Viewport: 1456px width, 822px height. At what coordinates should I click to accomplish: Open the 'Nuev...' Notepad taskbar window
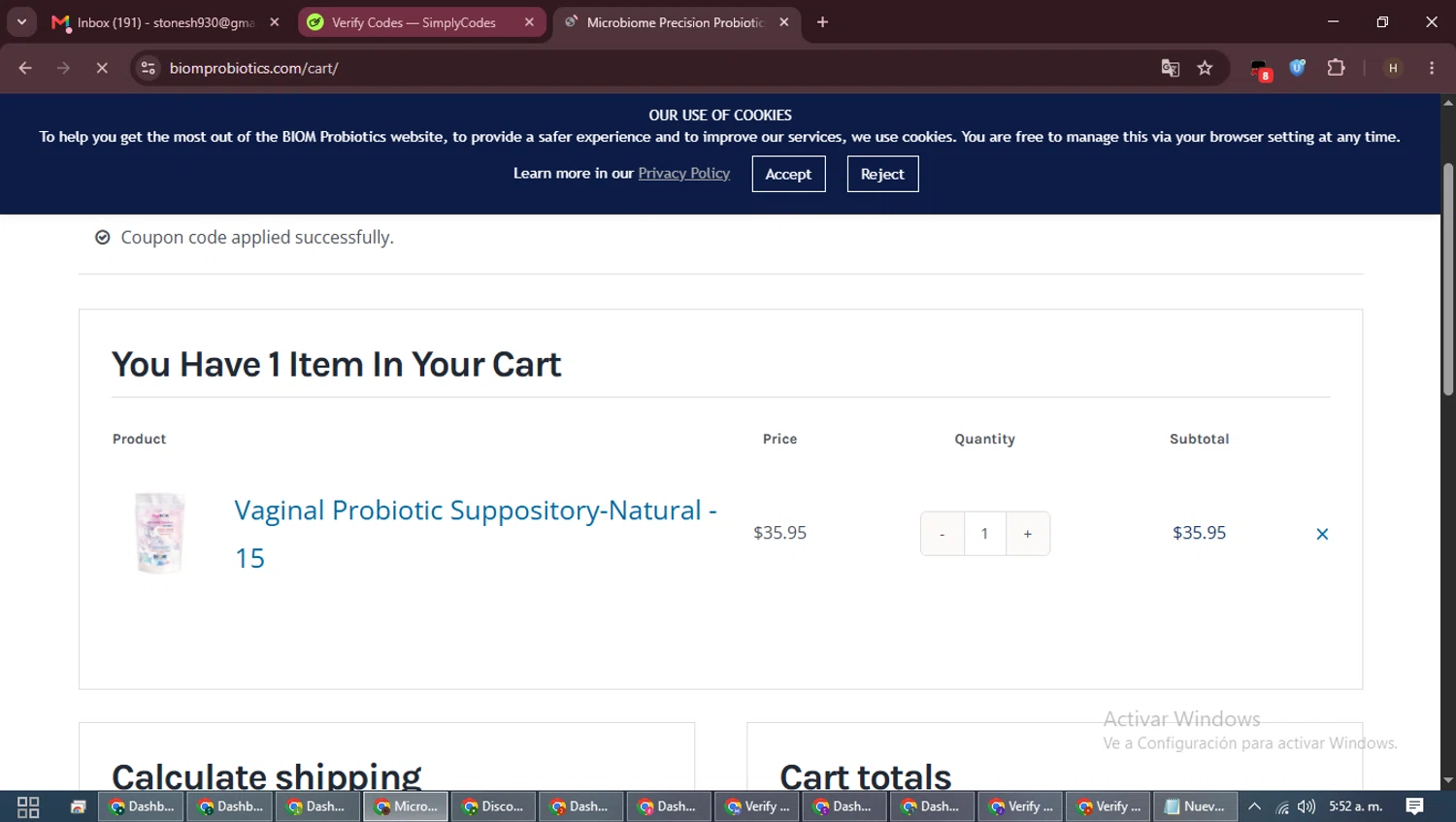(x=1195, y=806)
